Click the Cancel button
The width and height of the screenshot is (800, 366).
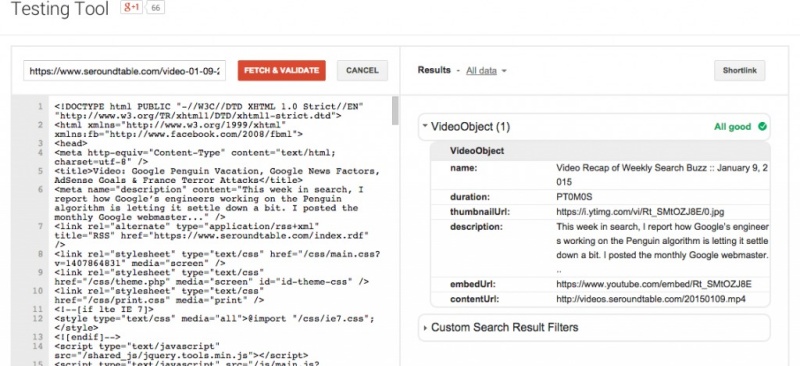[x=362, y=70]
